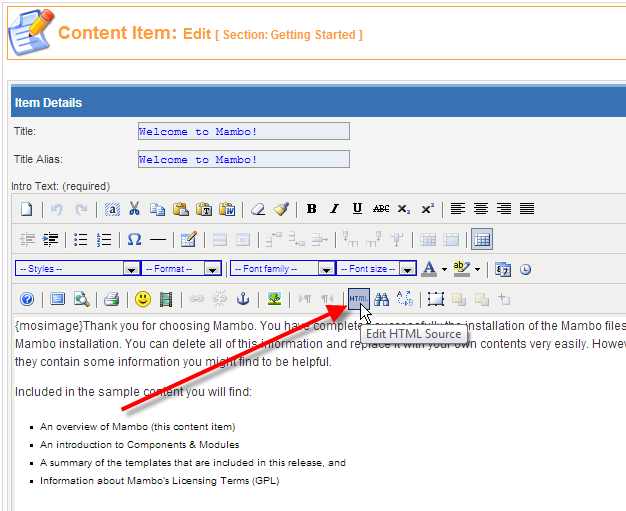Viewport: 626px width, 511px height.
Task: Print using the printer icon
Action: [112, 298]
